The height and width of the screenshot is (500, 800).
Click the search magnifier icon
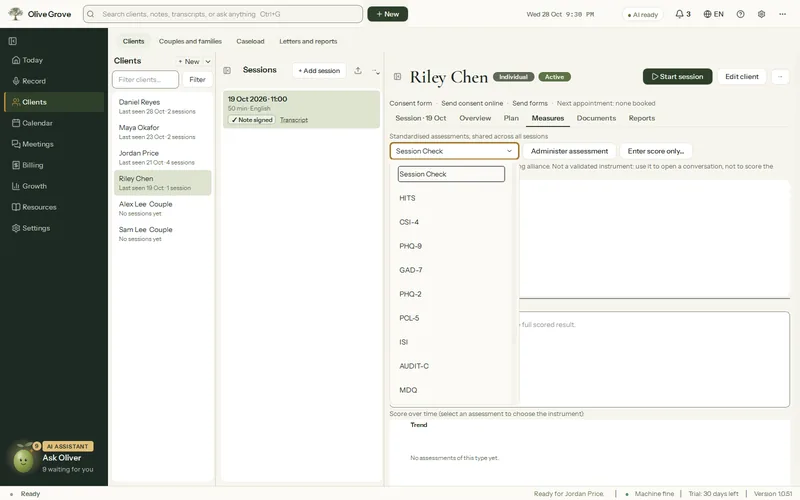click(91, 14)
